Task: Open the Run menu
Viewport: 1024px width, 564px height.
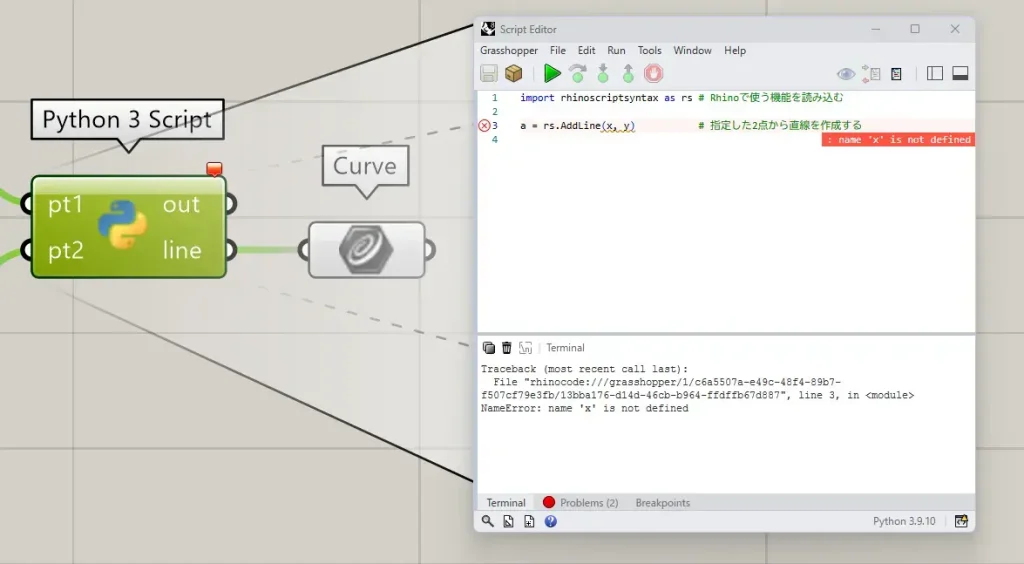Action: point(616,50)
